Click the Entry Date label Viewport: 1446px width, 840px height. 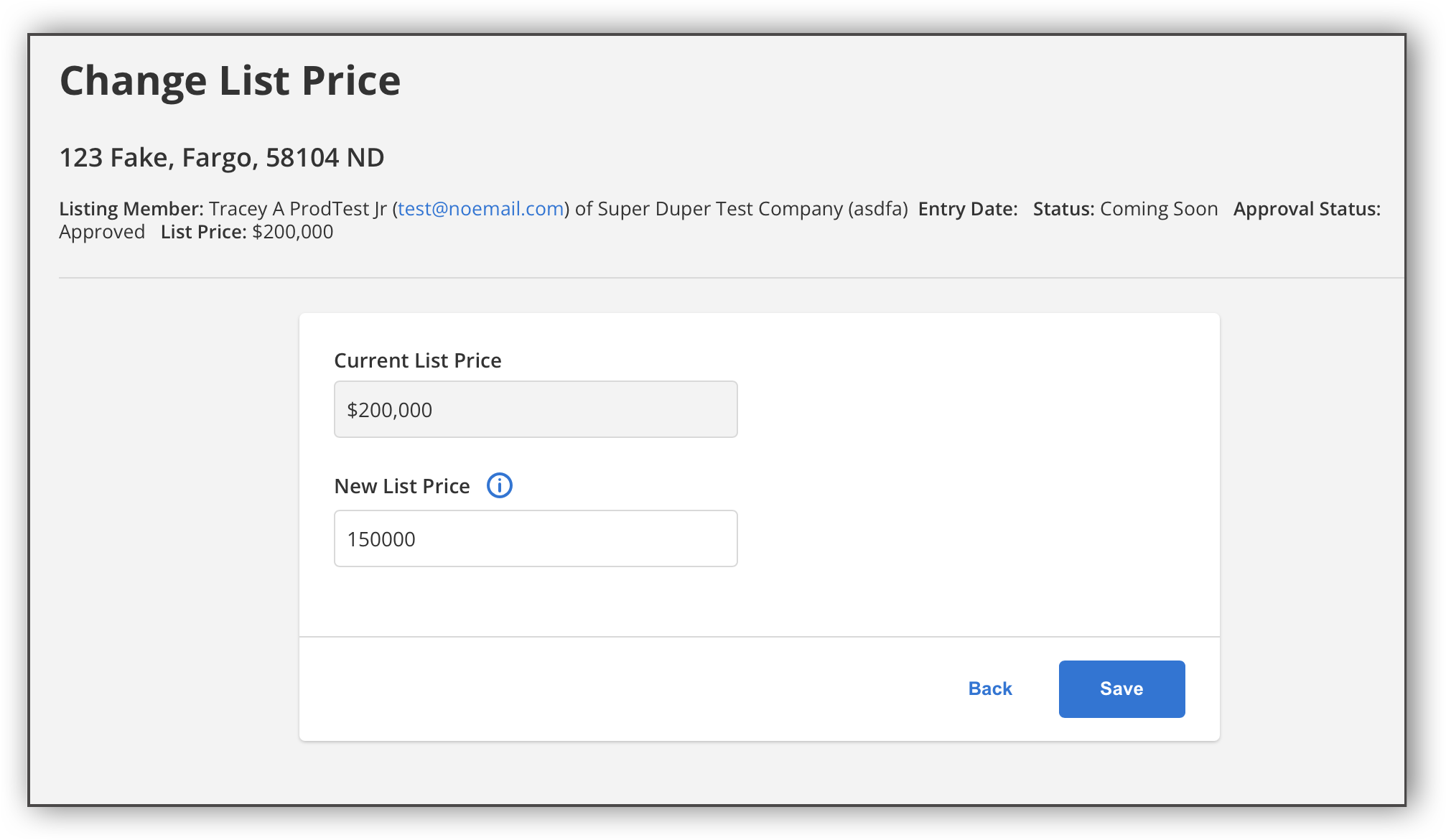coord(967,209)
